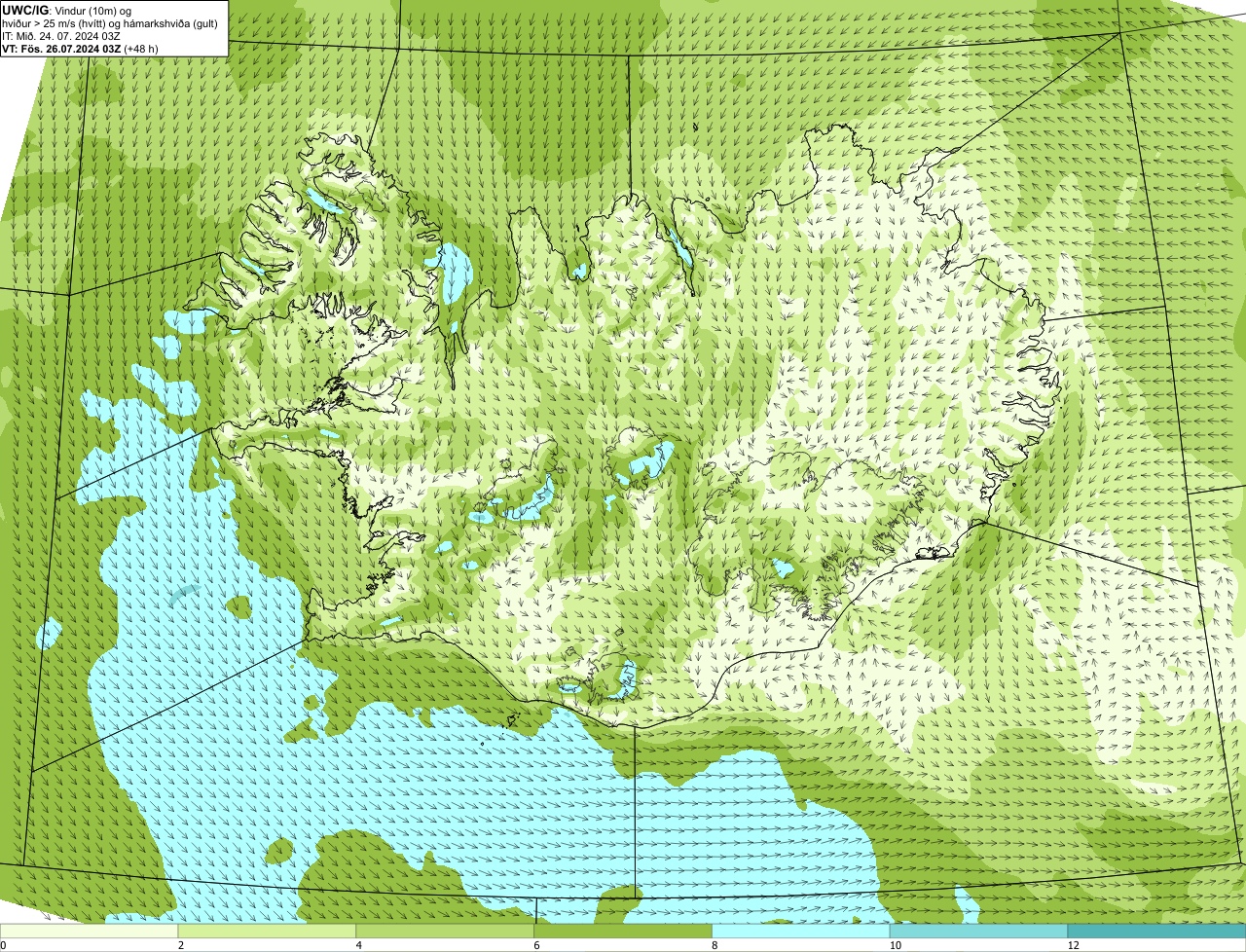Click the '12' tick label under color bar
This screenshot has height=952, width=1246.
(x=1072, y=945)
